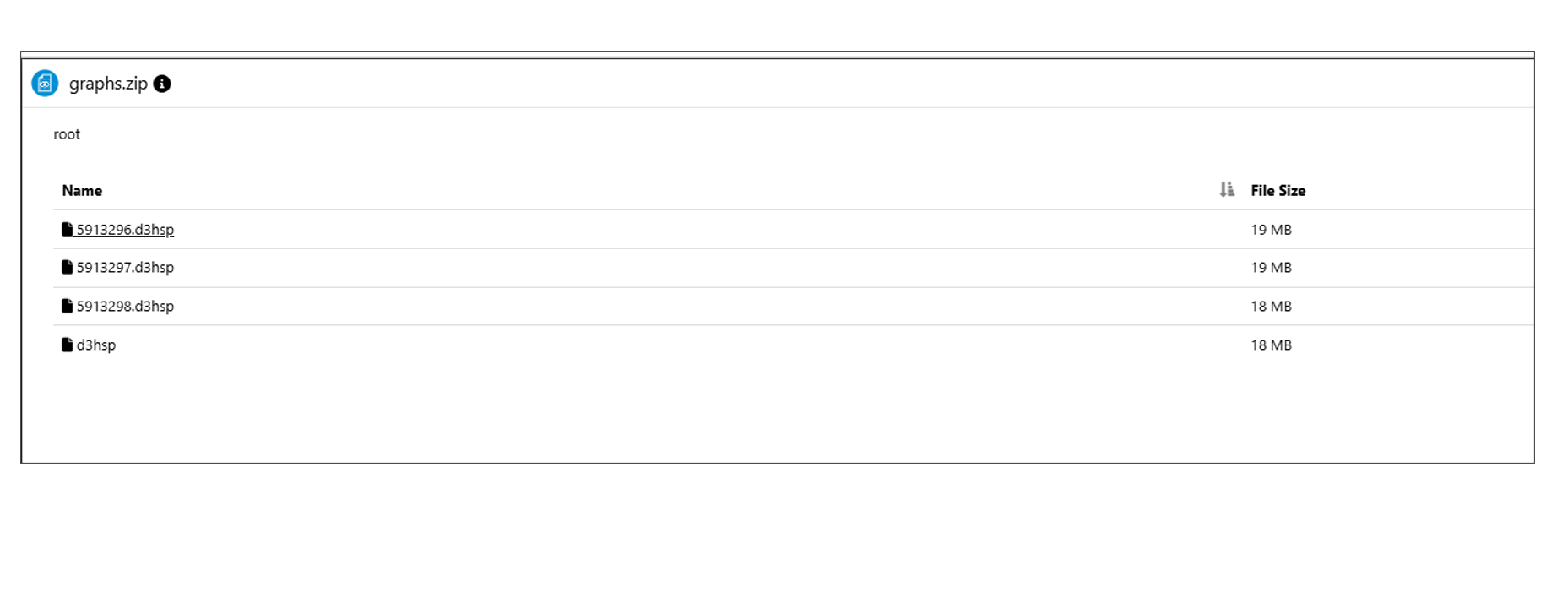Navigate to the root folder breadcrumb
Image resolution: width=1568 pixels, height=593 pixels.
click(x=67, y=134)
